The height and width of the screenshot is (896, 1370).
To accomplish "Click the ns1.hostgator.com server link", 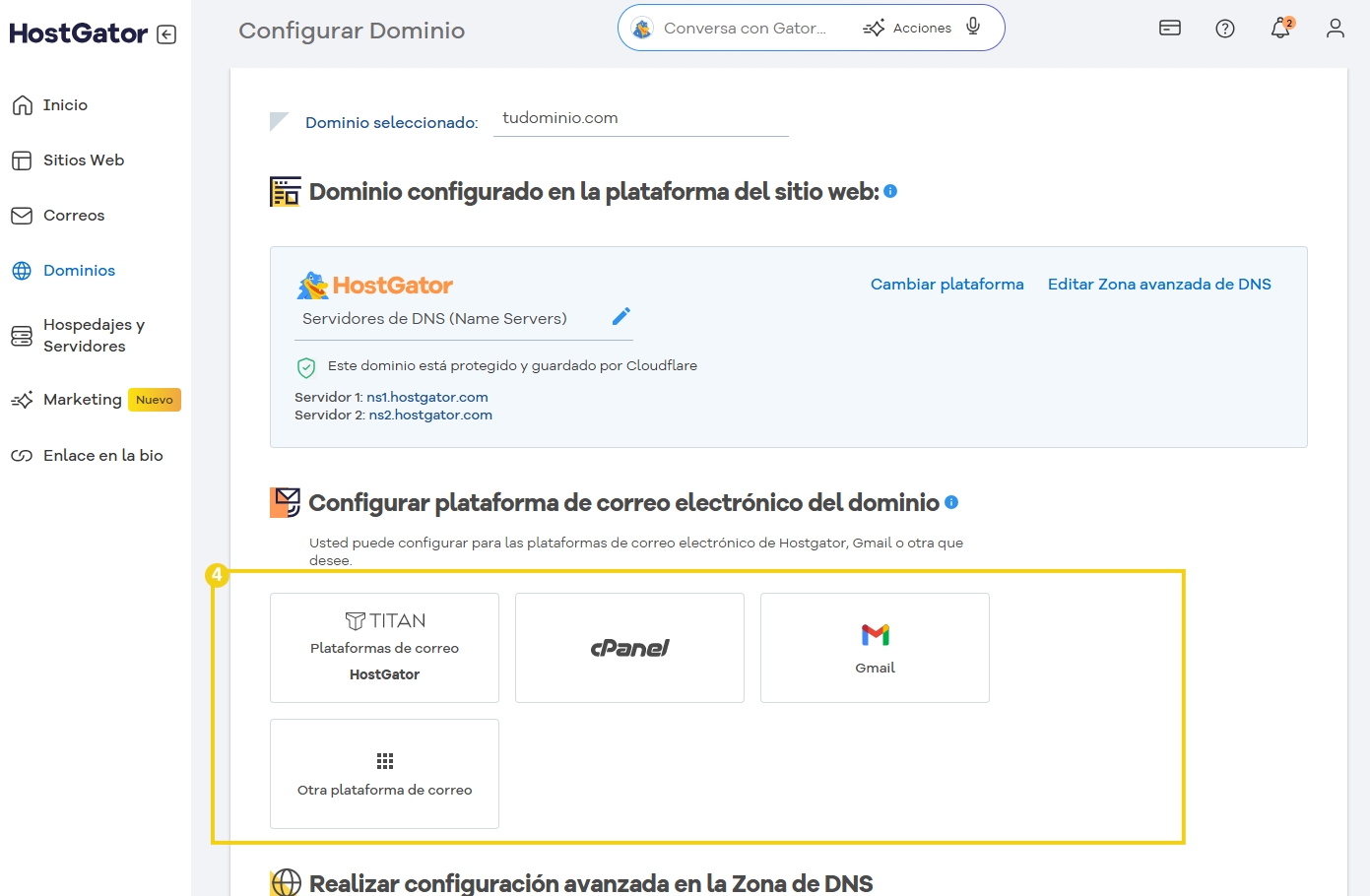I will click(x=427, y=397).
